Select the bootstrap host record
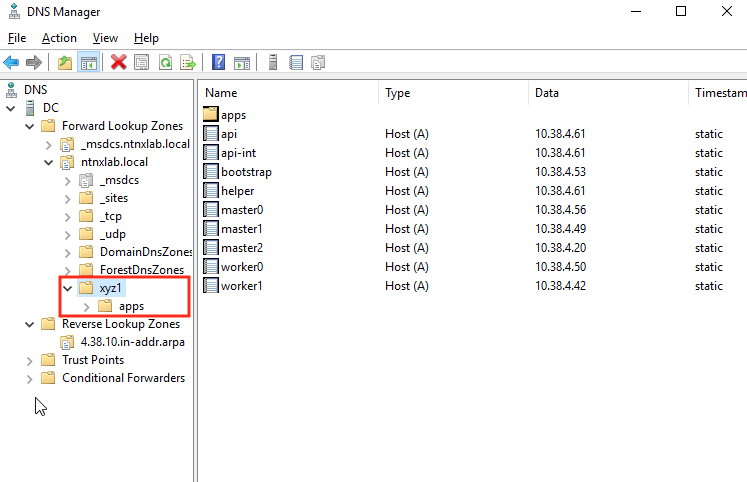Viewport: 747px width, 482px height. [246, 172]
